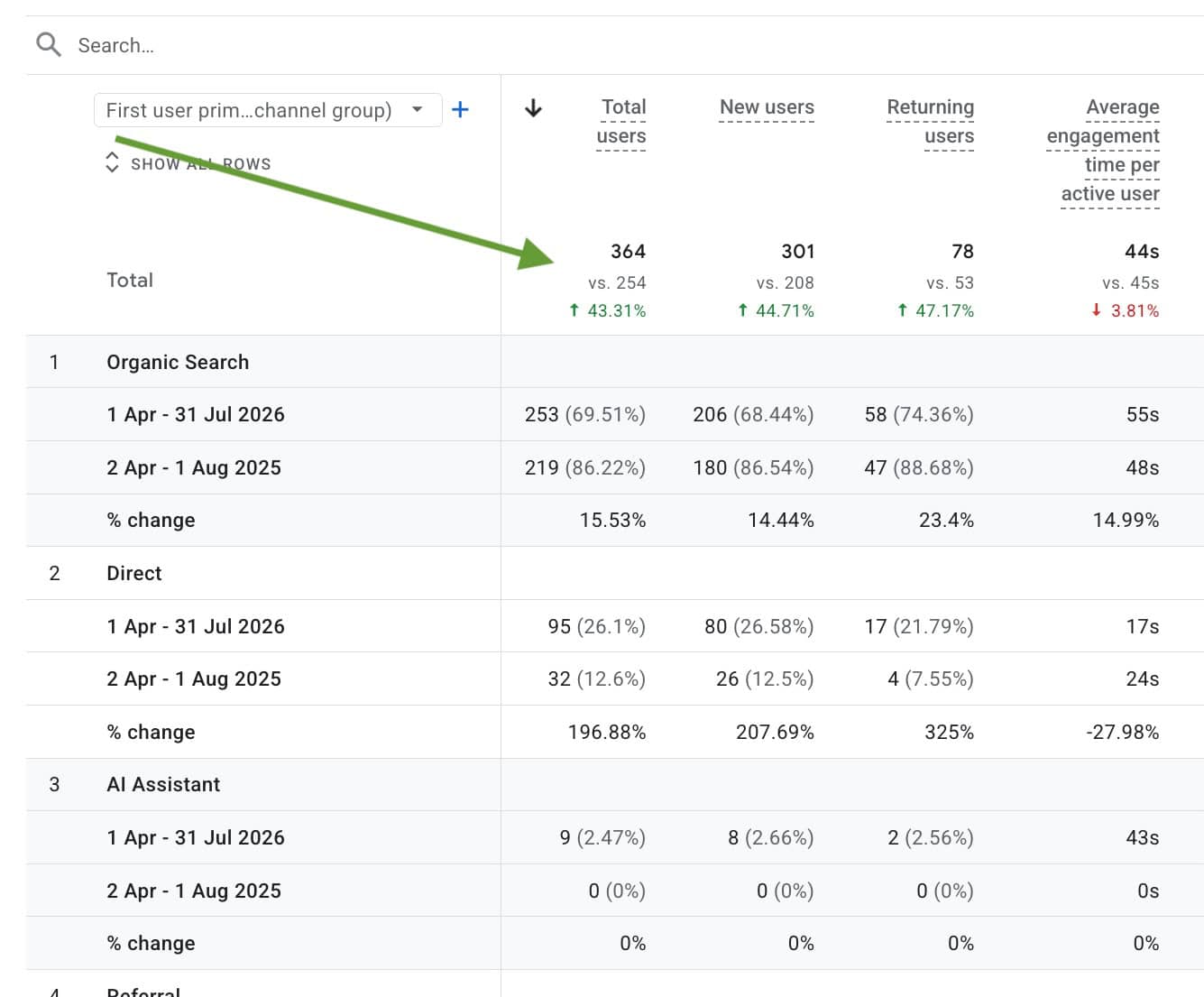Open the First user primary channel group dropdown
Image resolution: width=1204 pixels, height=997 pixels.
coord(268,110)
